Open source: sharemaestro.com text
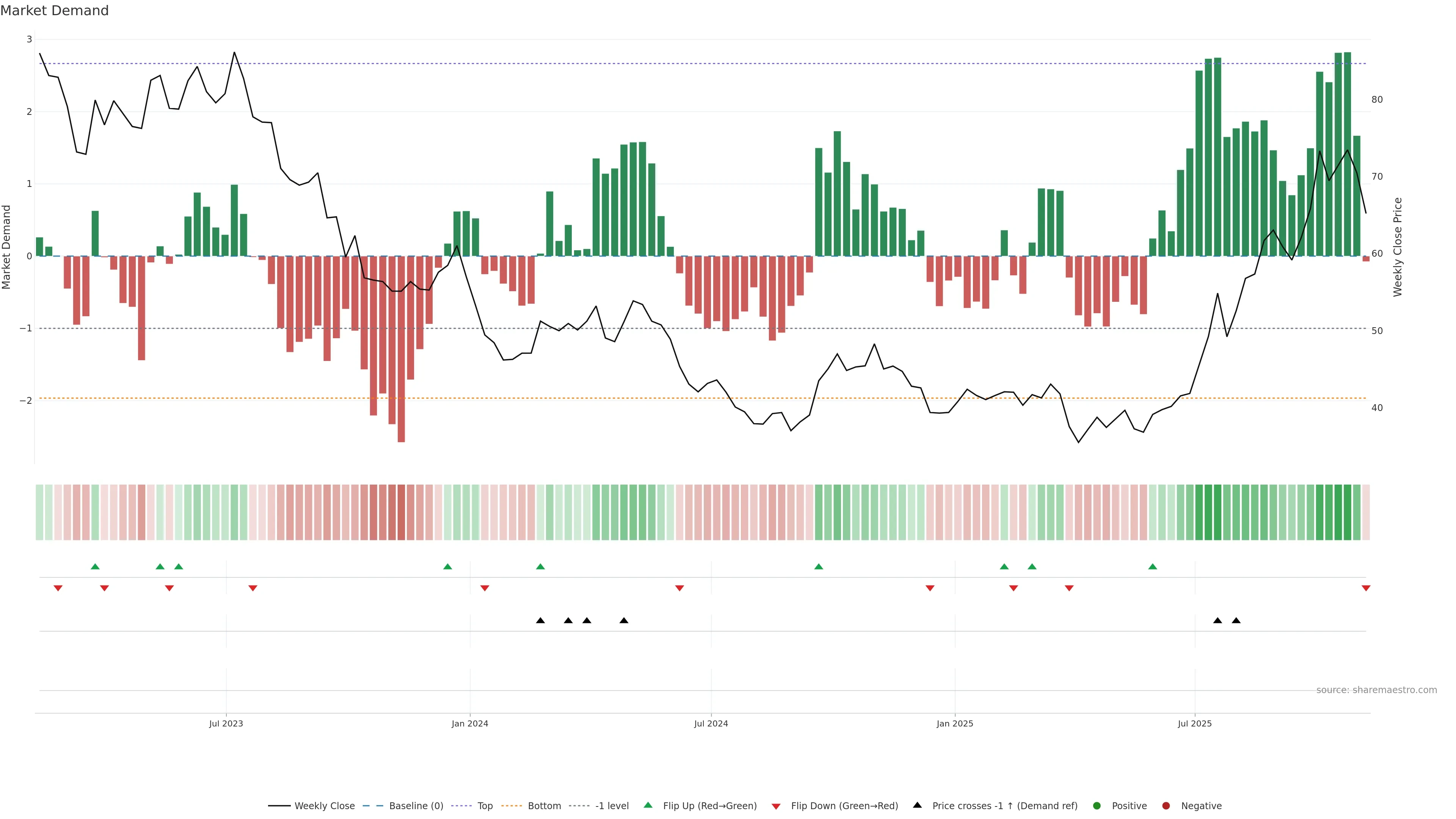This screenshot has height=819, width=1456. (1376, 690)
